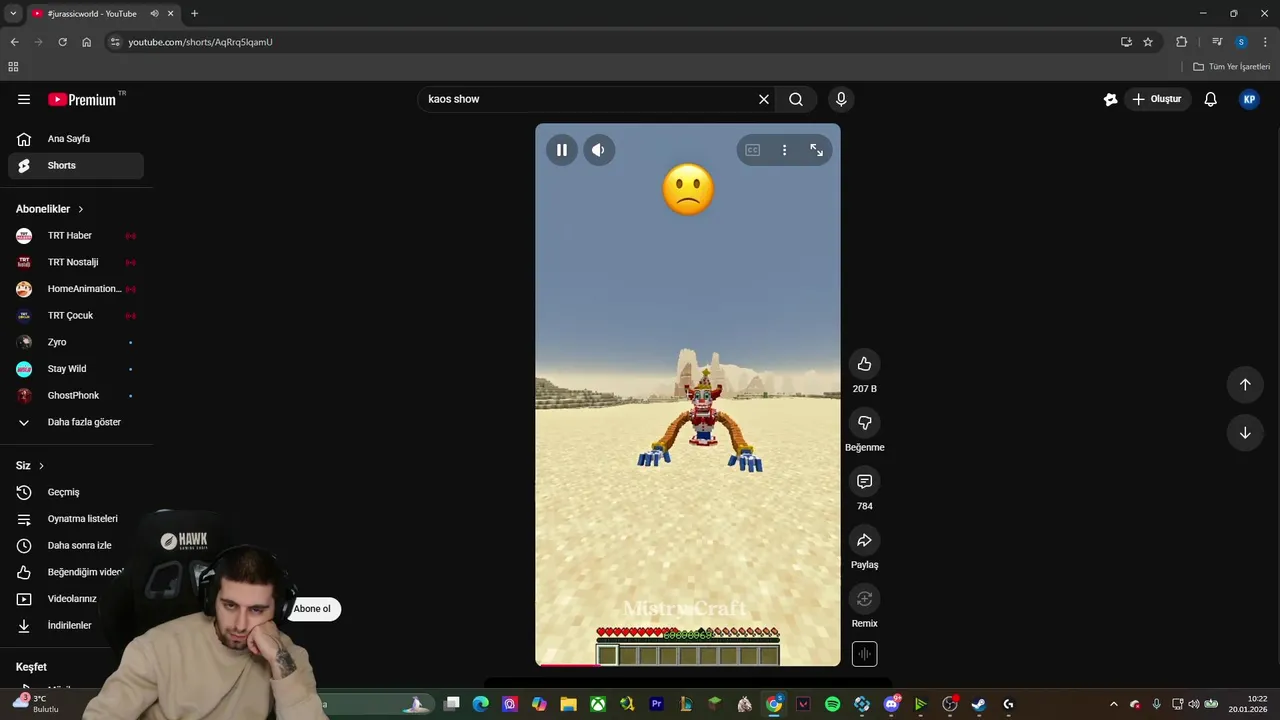This screenshot has height=720, width=1280.
Task: Dislike the Short with the Beğenme button
Action: [x=865, y=423]
